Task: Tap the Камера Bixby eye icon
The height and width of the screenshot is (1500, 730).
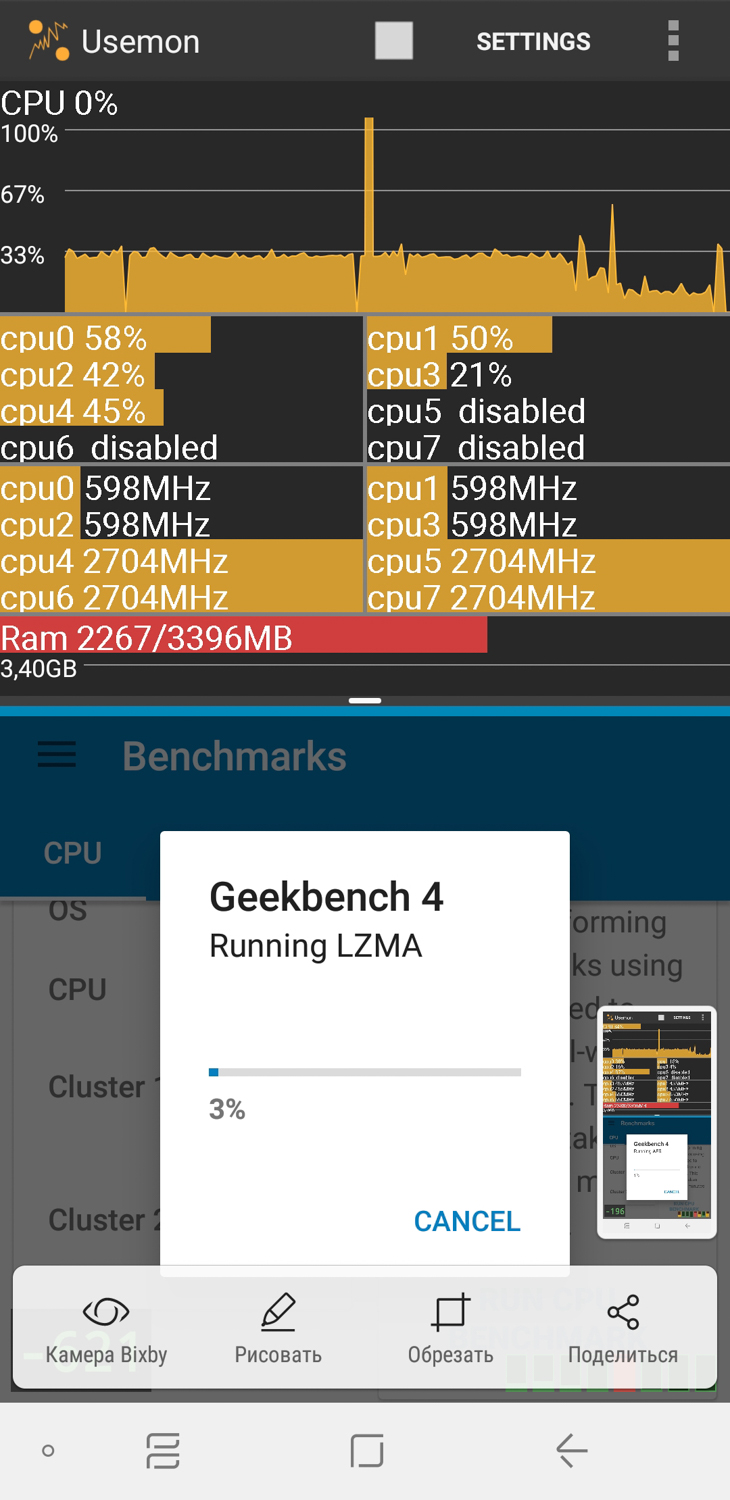Action: (106, 1312)
